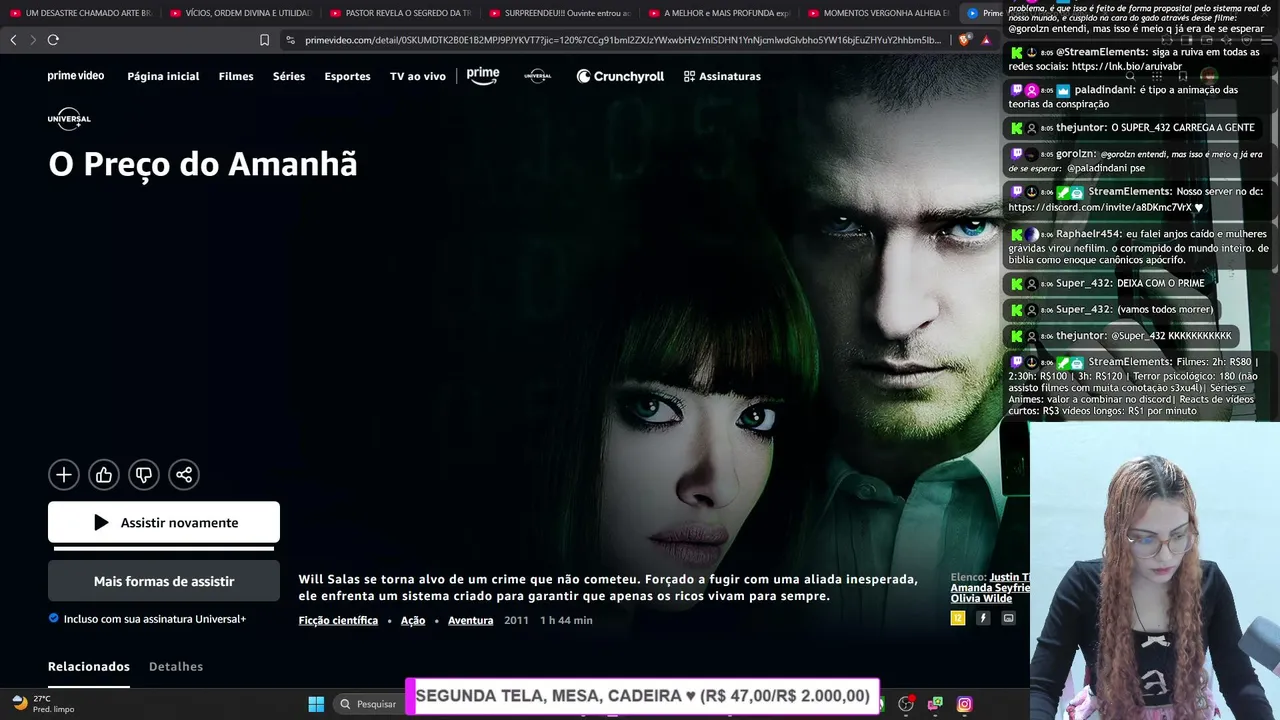This screenshot has width=1280, height=720.
Task: Click the taskbar icon with the red notification dot
Action: pos(906,704)
